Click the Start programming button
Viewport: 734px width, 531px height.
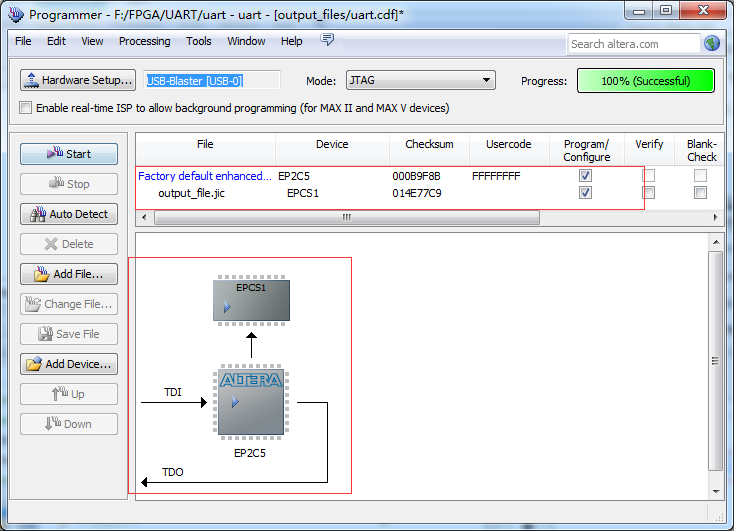pyautogui.click(x=69, y=154)
